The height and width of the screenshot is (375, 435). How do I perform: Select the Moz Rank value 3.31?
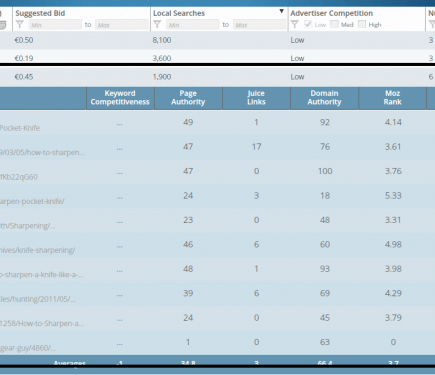tap(393, 220)
